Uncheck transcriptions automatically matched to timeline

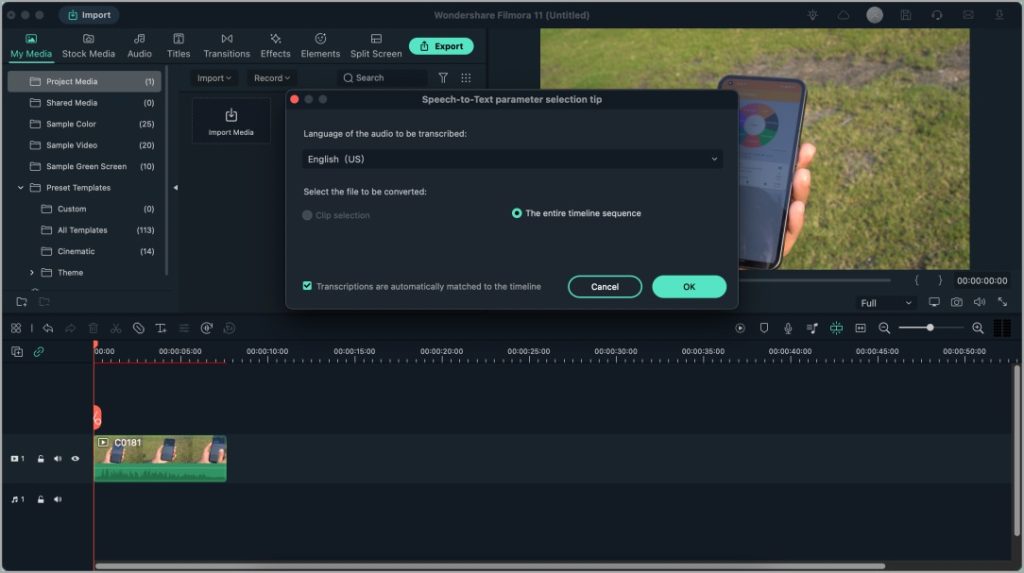(x=307, y=286)
